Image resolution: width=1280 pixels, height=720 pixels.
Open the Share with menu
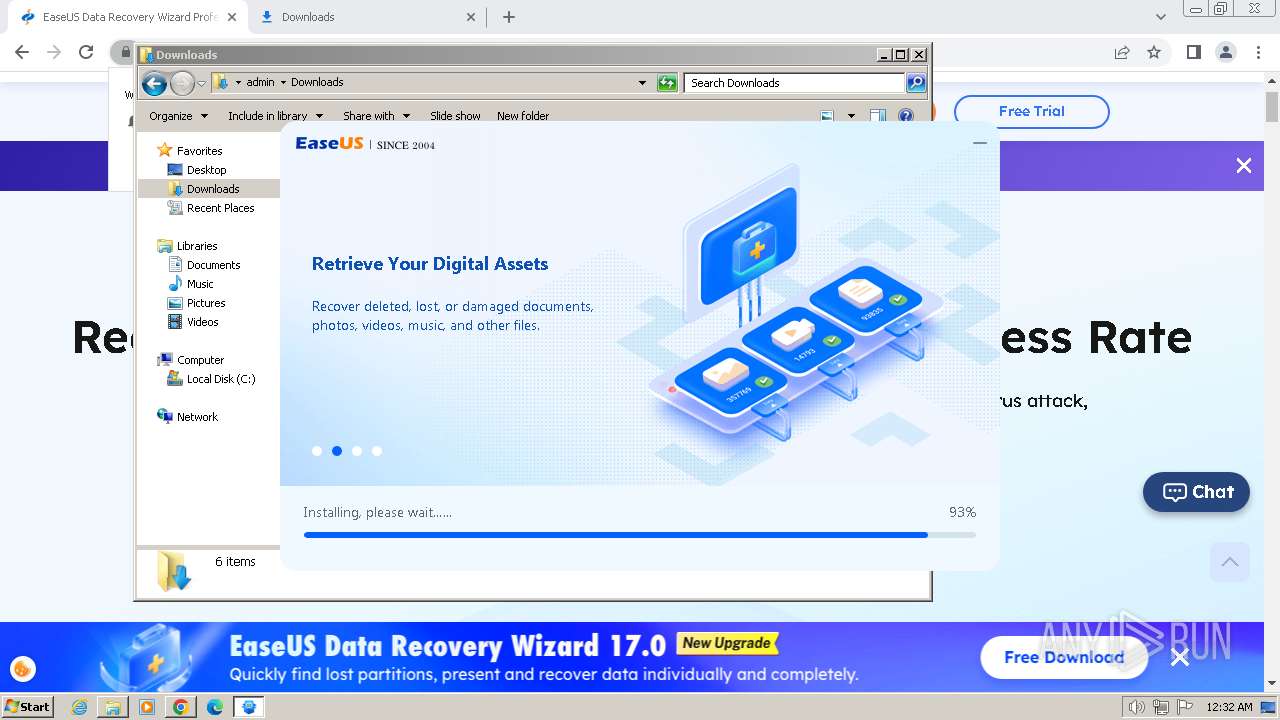376,116
